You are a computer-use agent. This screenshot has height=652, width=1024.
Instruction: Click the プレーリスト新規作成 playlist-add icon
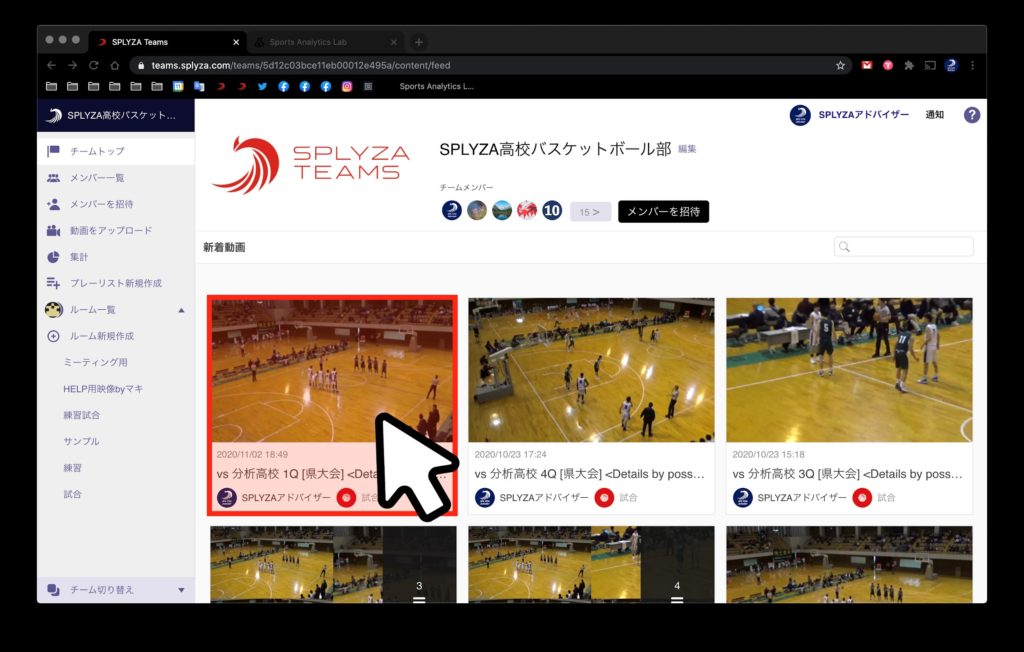[54, 283]
